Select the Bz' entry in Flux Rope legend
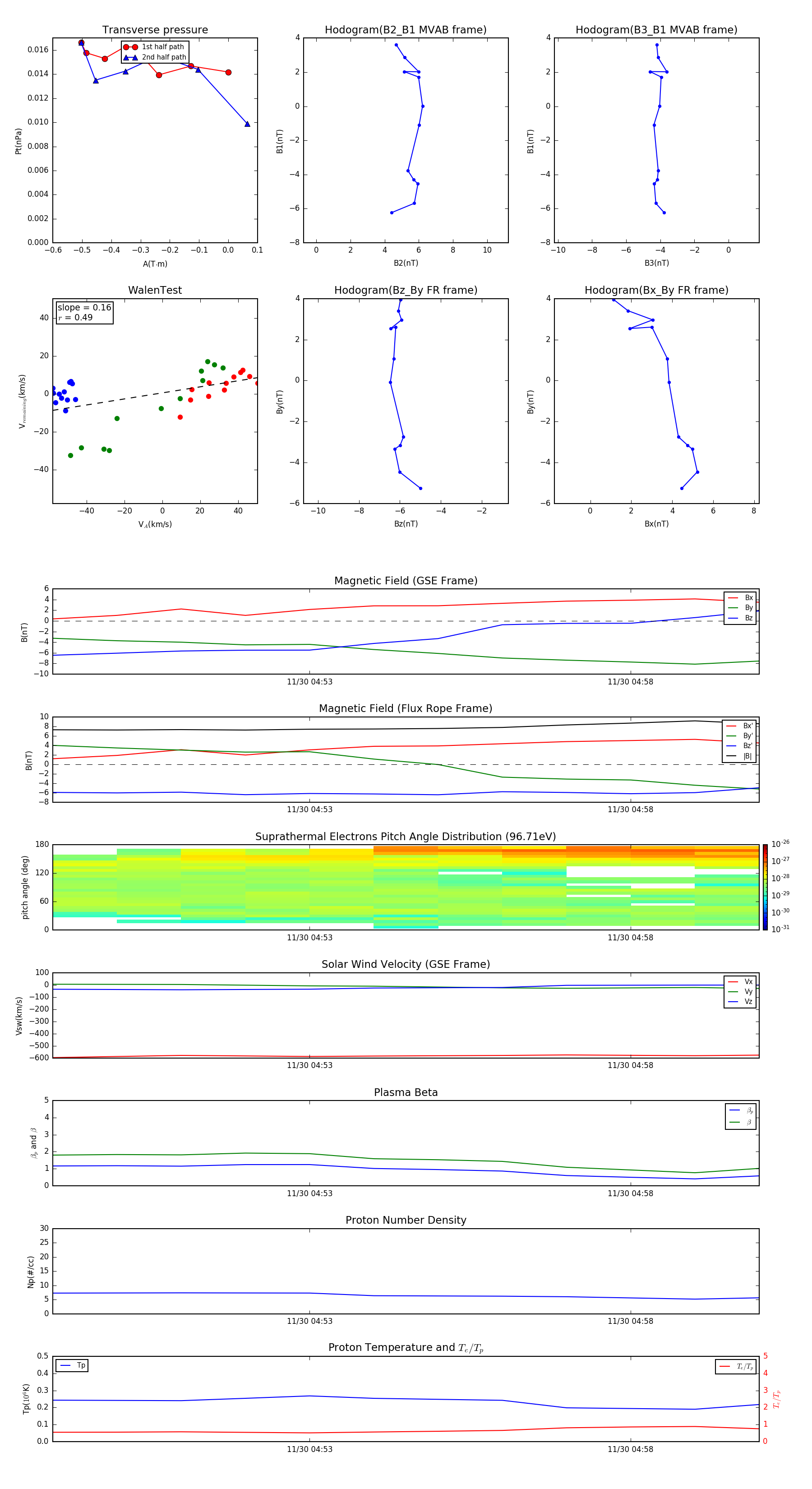812x1489 pixels. (x=740, y=746)
